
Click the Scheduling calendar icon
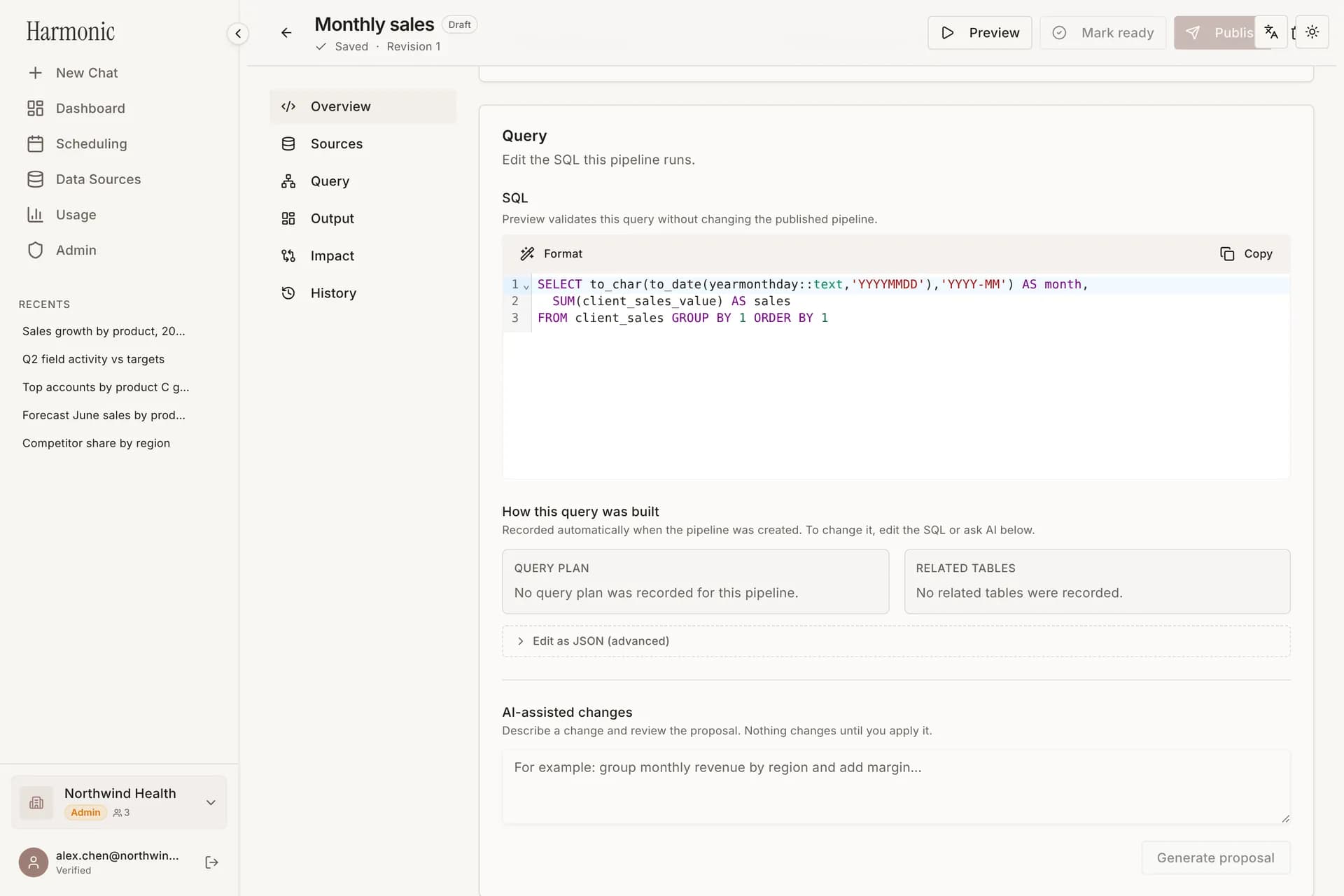(35, 143)
